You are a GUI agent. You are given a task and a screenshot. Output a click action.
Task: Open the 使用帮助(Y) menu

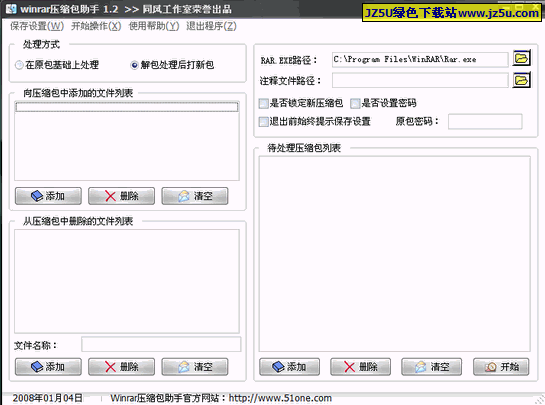[x=154, y=26]
